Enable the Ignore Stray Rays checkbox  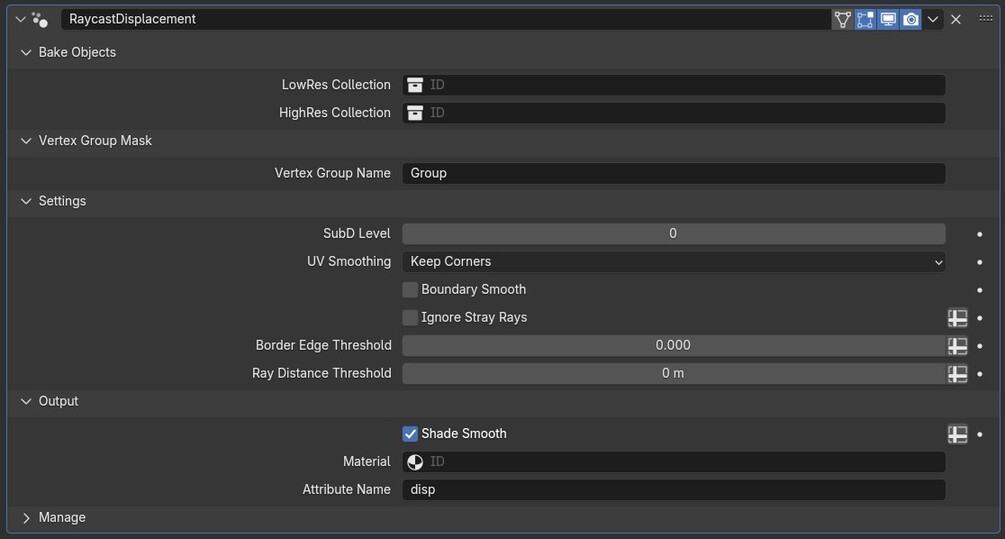click(x=410, y=317)
